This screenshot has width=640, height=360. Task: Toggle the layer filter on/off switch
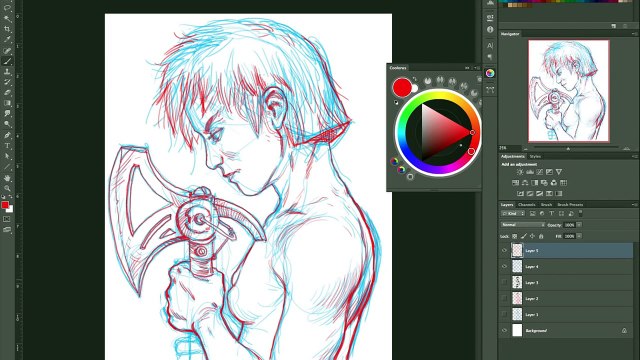(x=580, y=213)
